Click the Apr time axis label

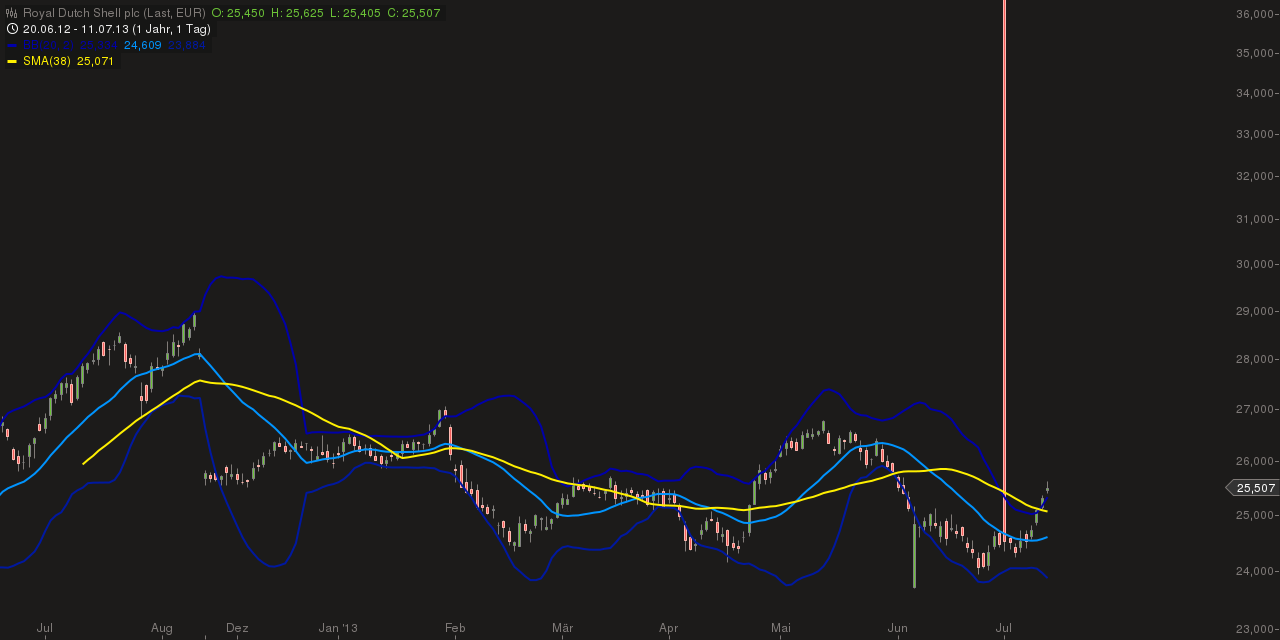[669, 628]
